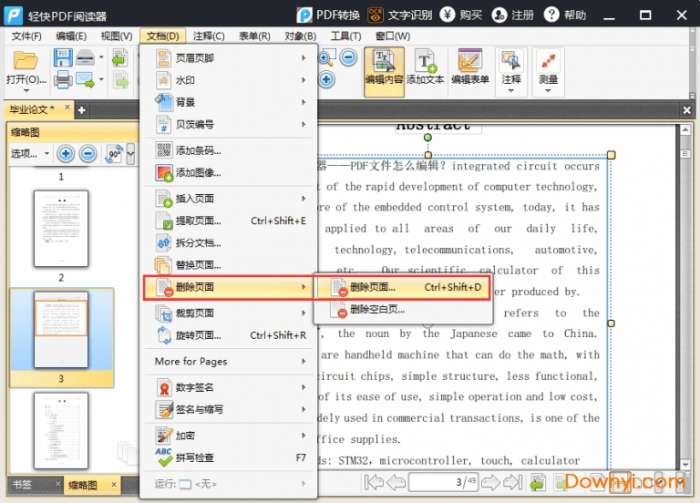Switch to the 书签 bookmarks tab
Viewport: 700px width, 503px height.
(x=21, y=485)
